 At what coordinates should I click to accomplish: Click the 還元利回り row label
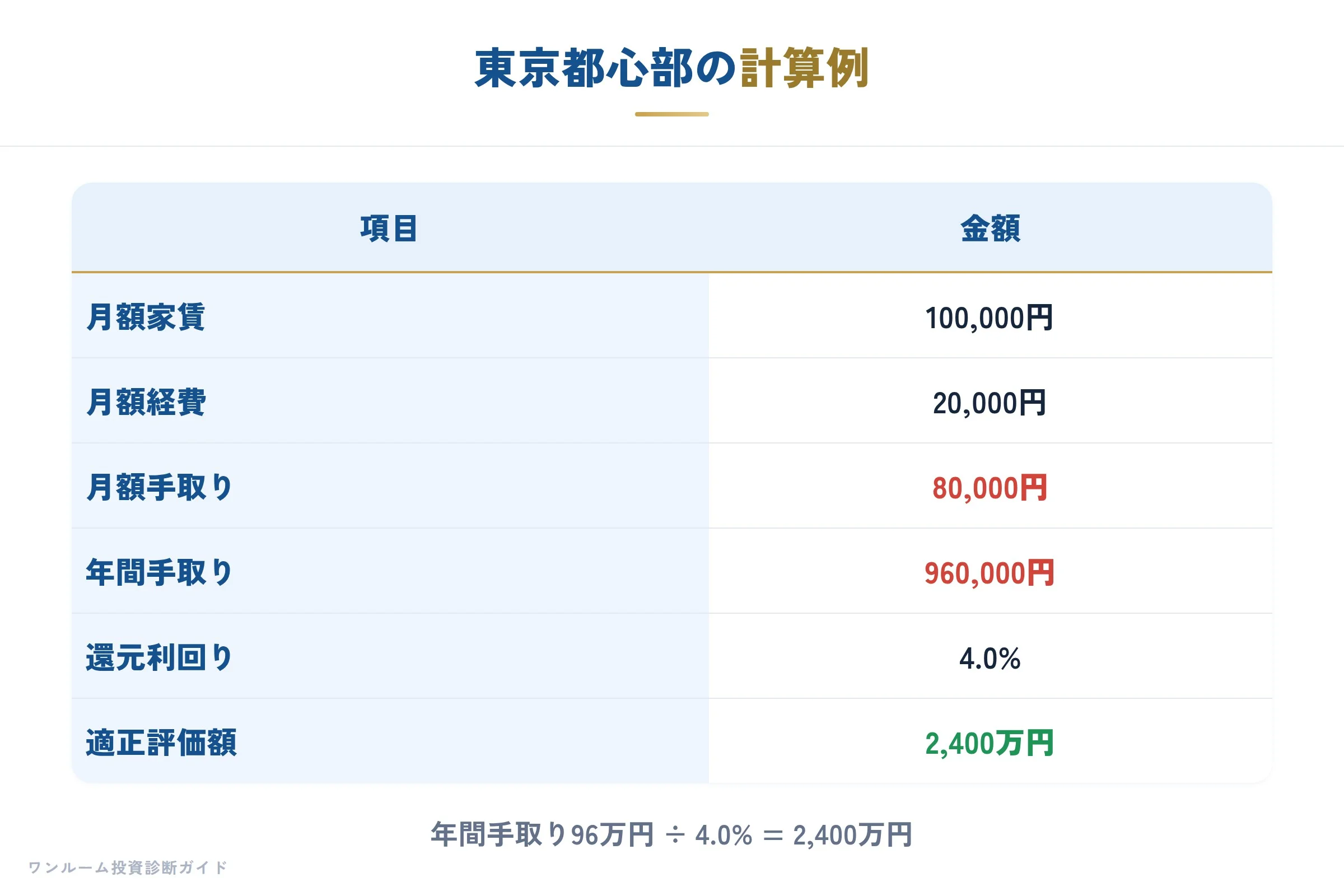160,657
